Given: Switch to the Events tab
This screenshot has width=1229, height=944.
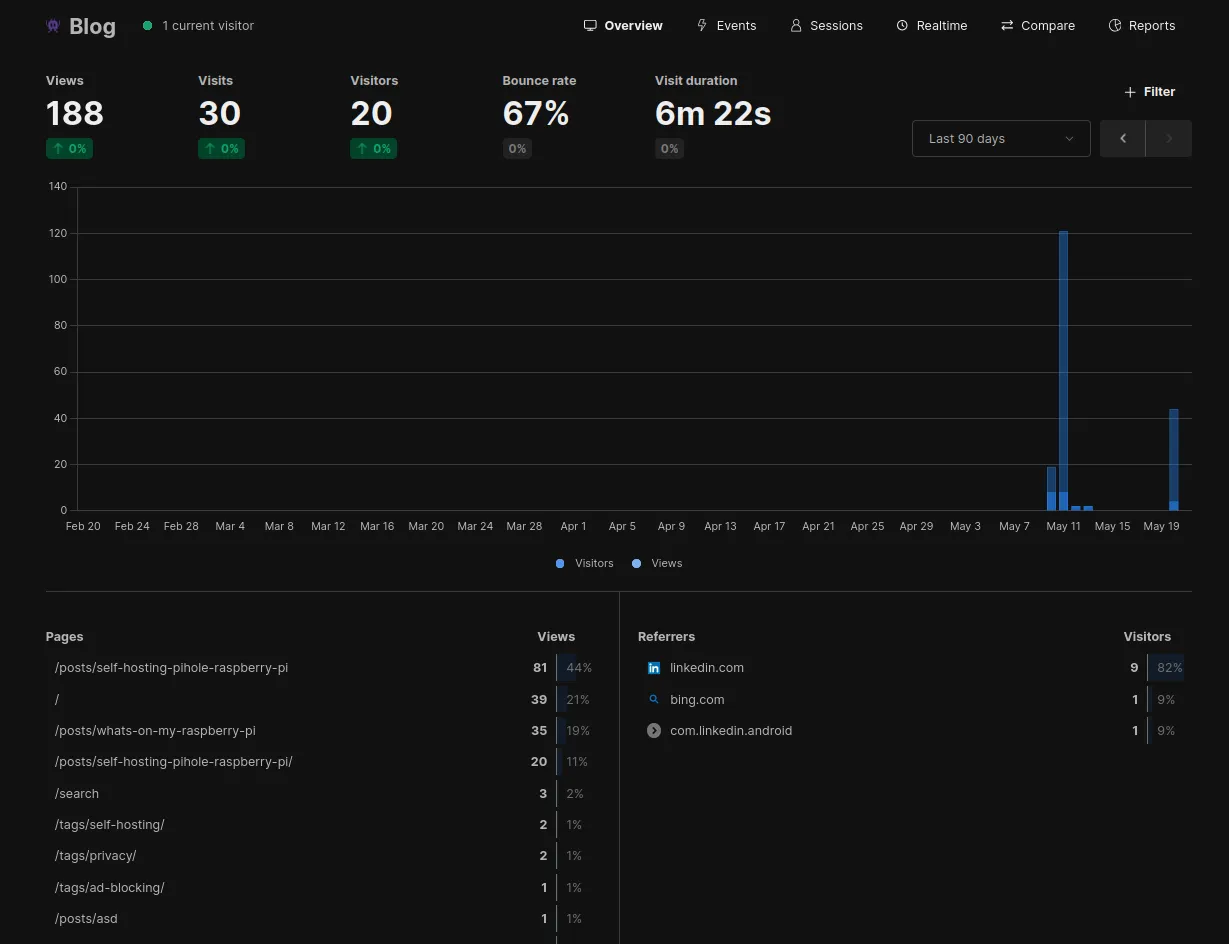Looking at the screenshot, I should pyautogui.click(x=726, y=26).
